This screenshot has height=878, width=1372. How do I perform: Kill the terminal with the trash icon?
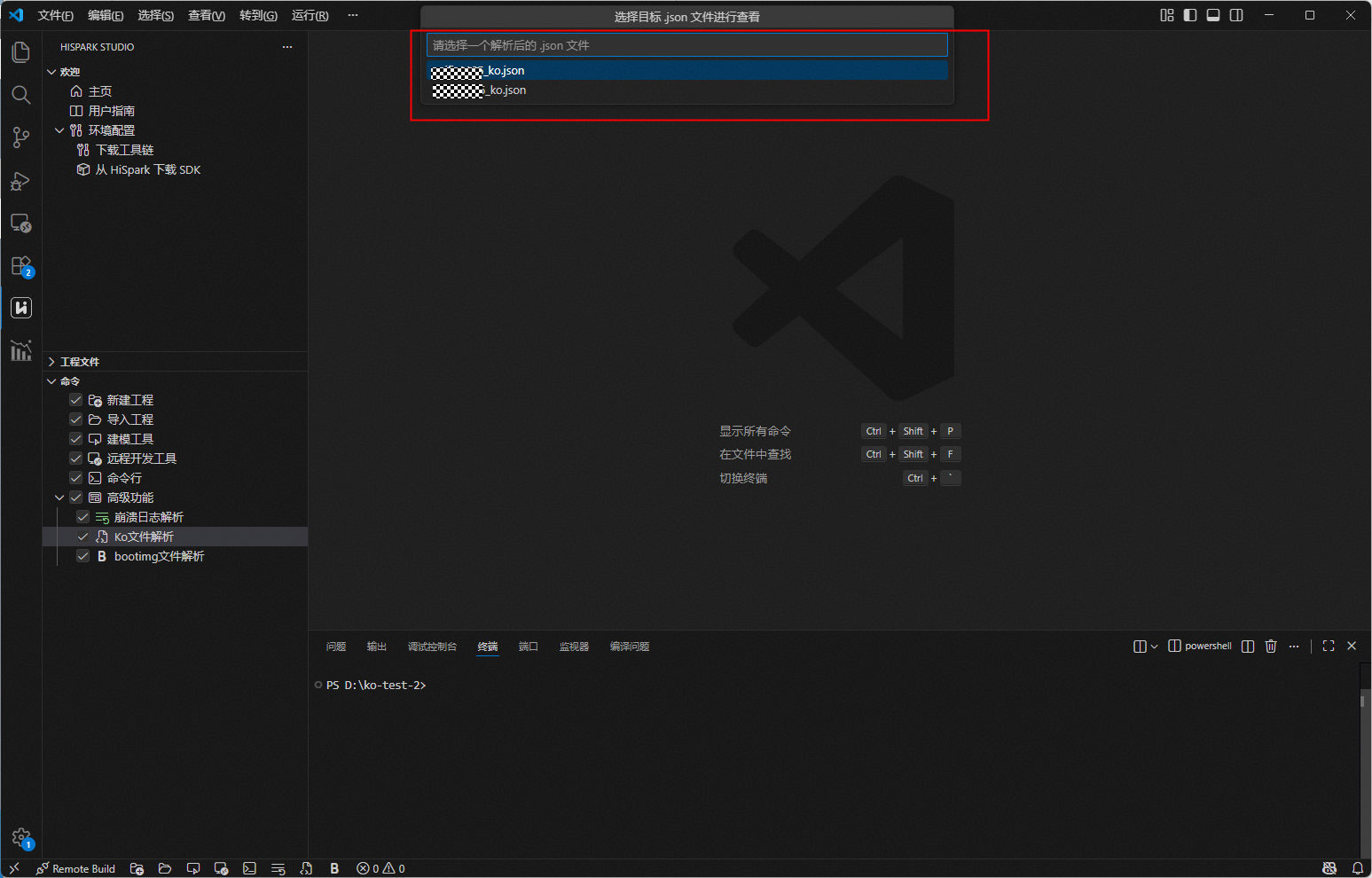click(1271, 647)
